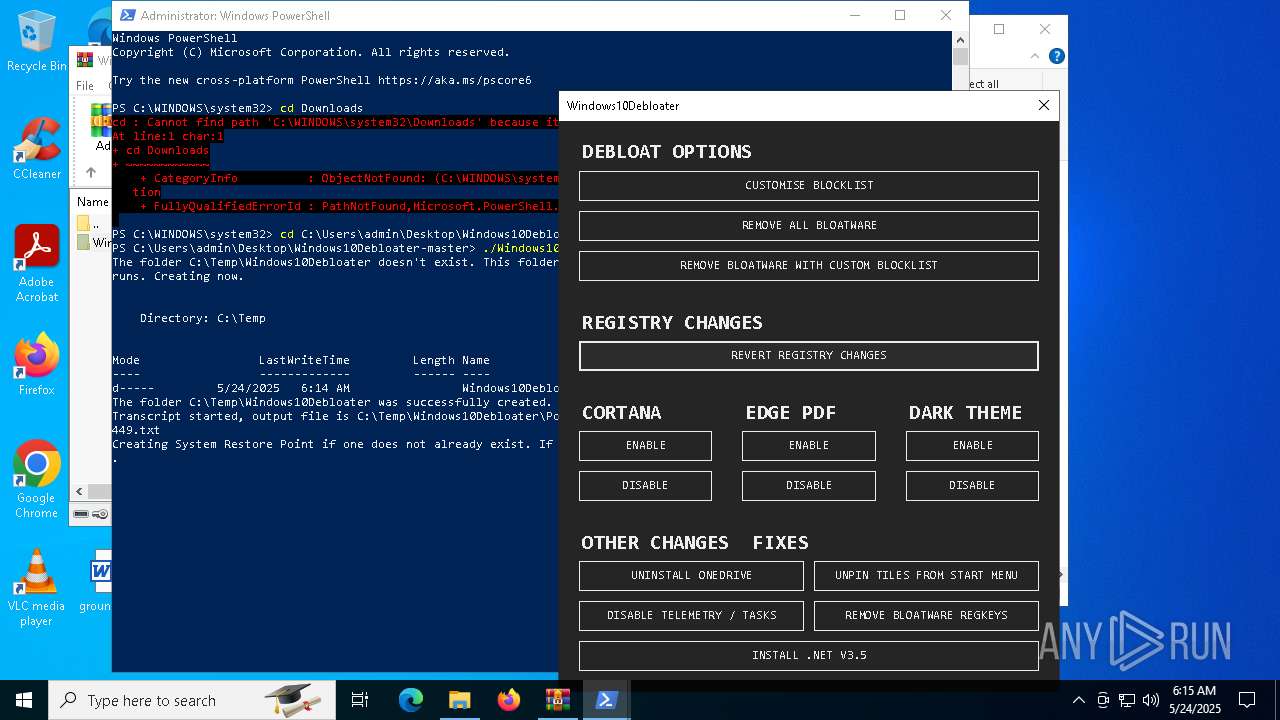The width and height of the screenshot is (1280, 720).
Task: Show hidden tray icons chevron
Action: pyautogui.click(x=1079, y=700)
